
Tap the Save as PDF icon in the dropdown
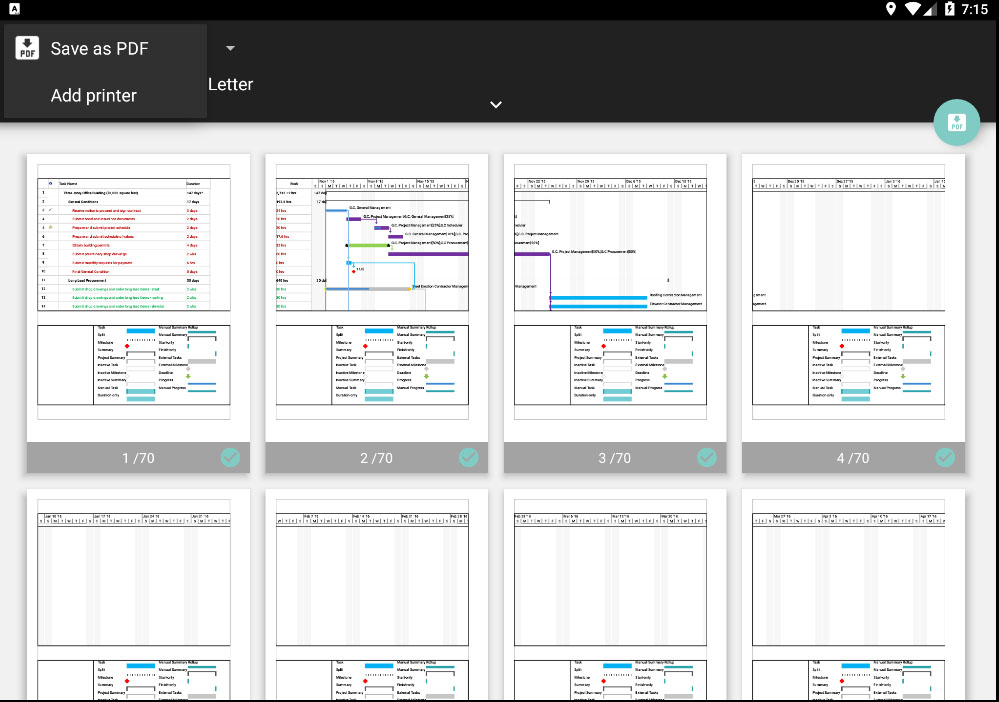[x=27, y=48]
